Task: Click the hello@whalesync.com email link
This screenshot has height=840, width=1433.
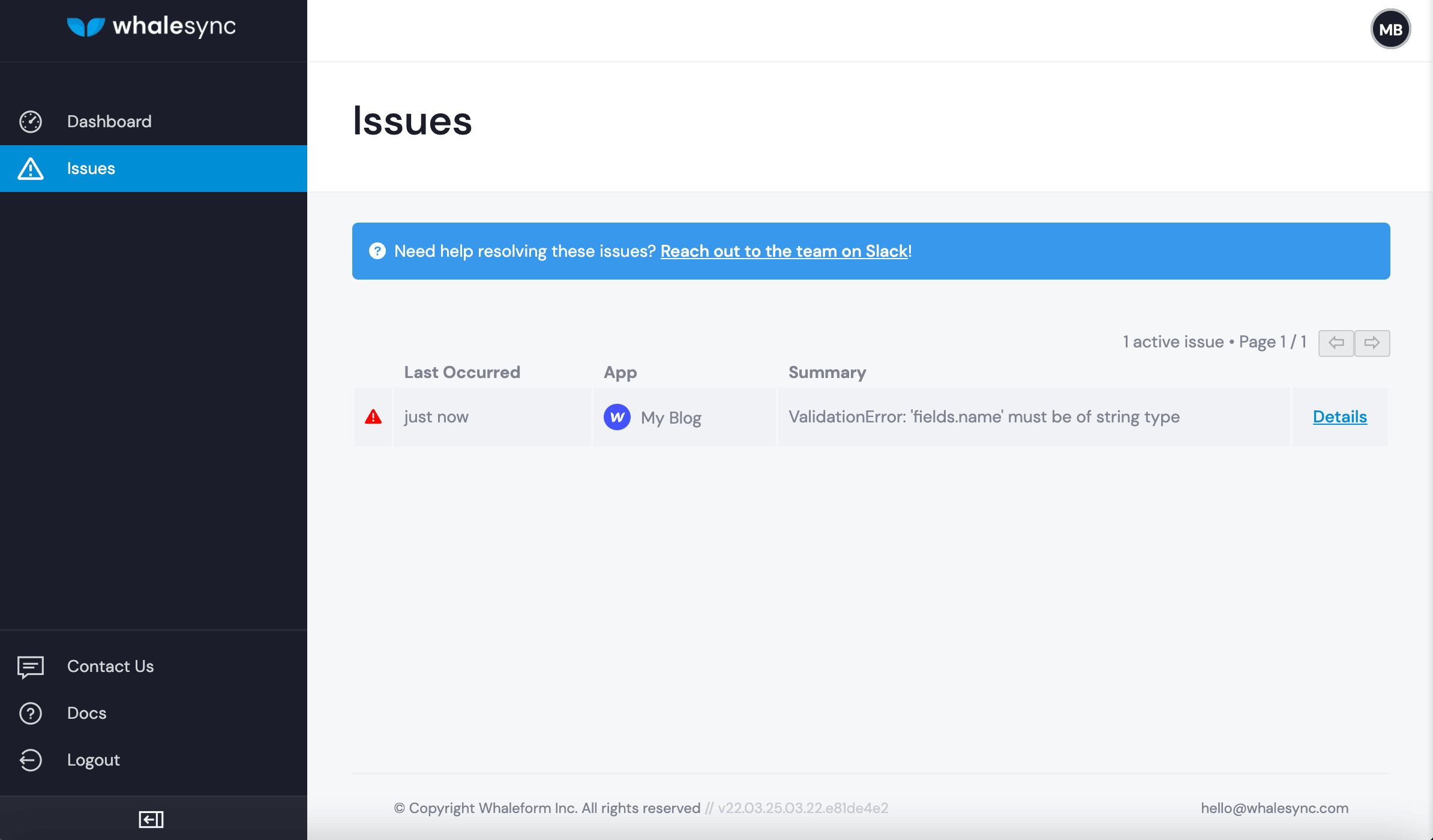Action: 1275,808
